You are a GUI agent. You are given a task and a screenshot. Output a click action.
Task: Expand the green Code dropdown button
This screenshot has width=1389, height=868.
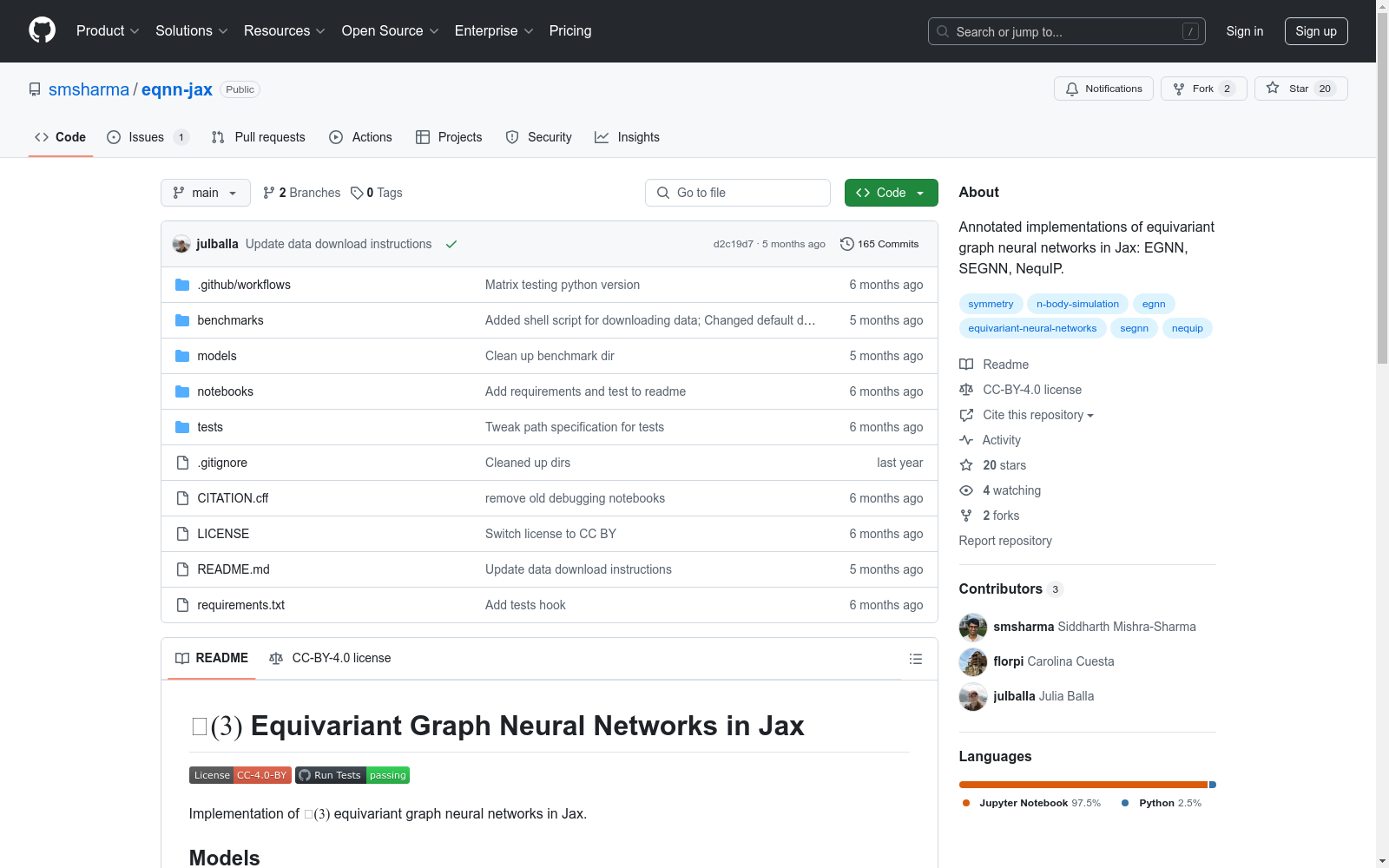click(891, 193)
